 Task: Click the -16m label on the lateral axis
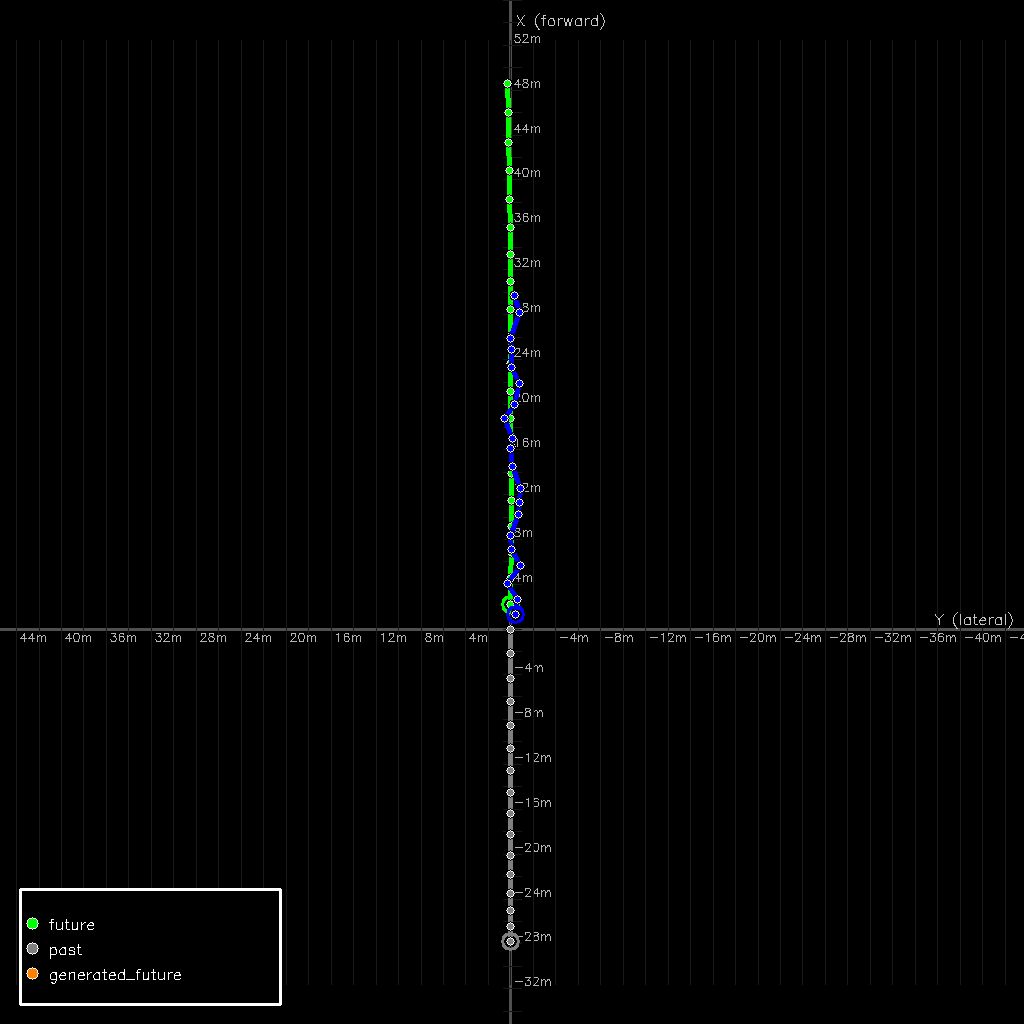(713, 637)
